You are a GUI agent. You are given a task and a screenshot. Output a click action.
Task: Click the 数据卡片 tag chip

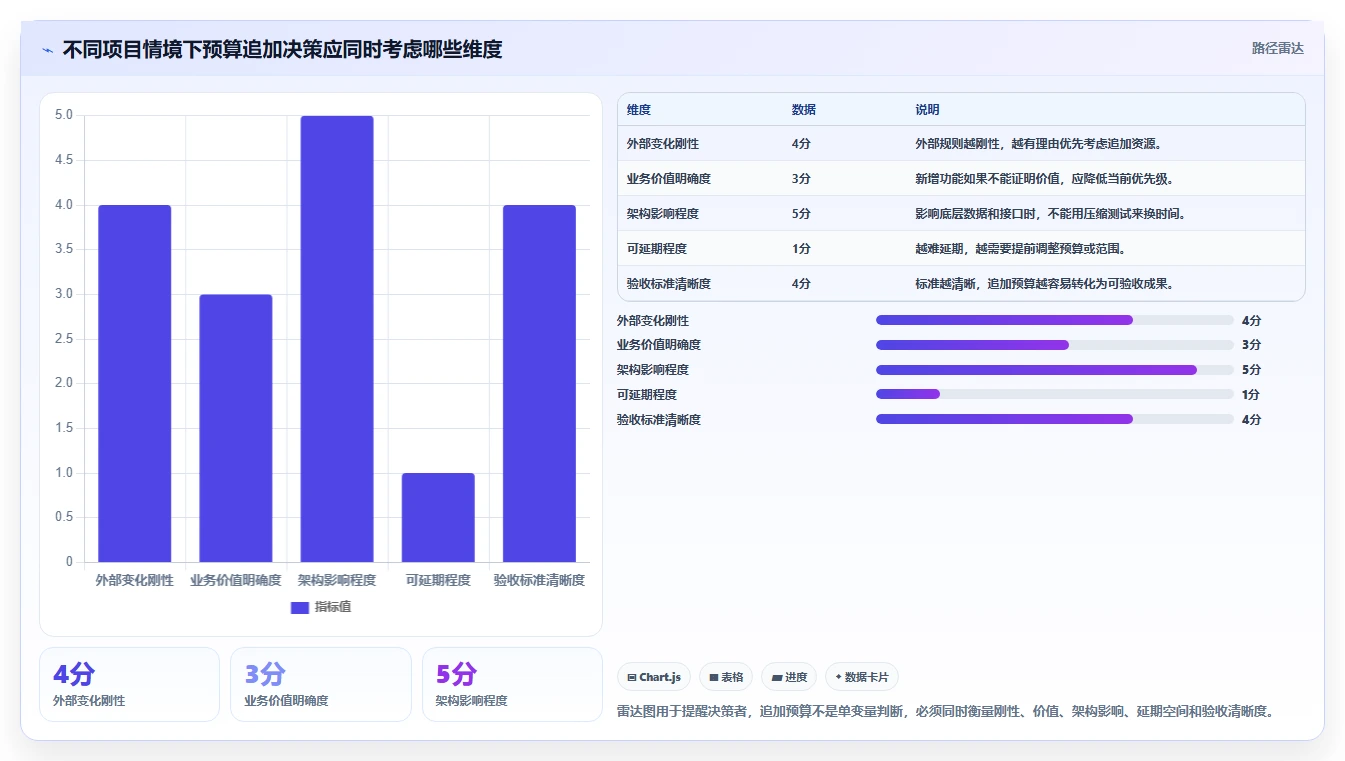[x=862, y=677]
